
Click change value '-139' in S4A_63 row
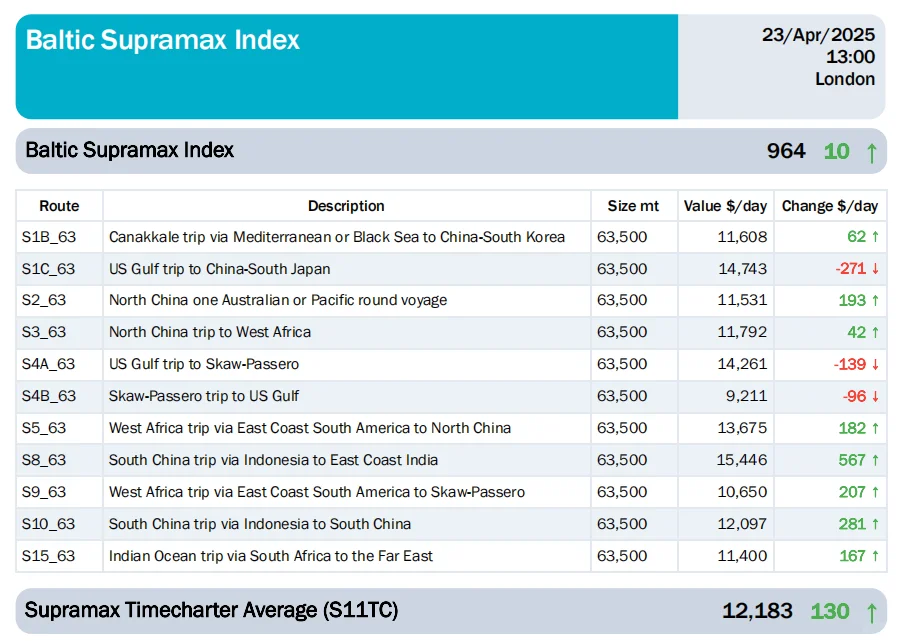coord(849,364)
